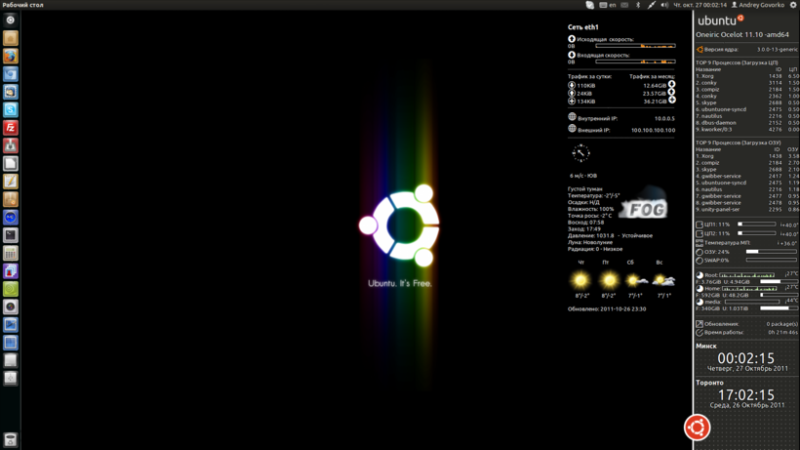This screenshot has height=450, width=800.
Task: Open the camera lens launcher icon
Action: [x=10, y=307]
